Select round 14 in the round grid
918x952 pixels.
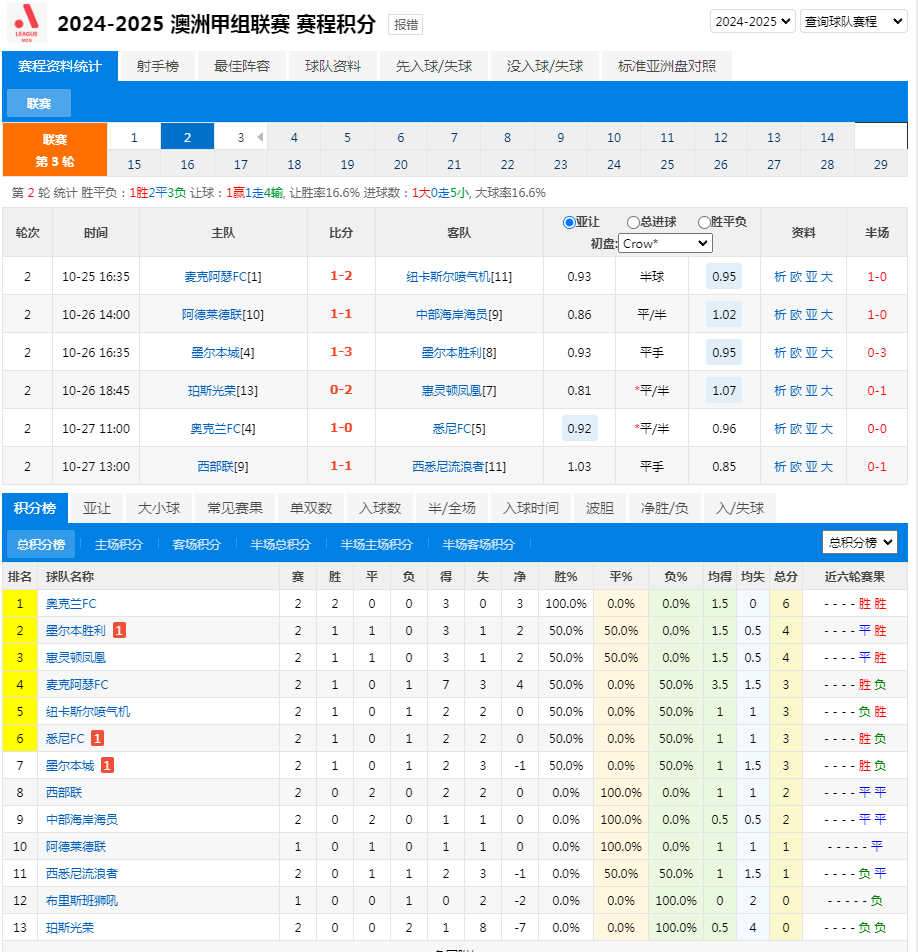(x=827, y=137)
